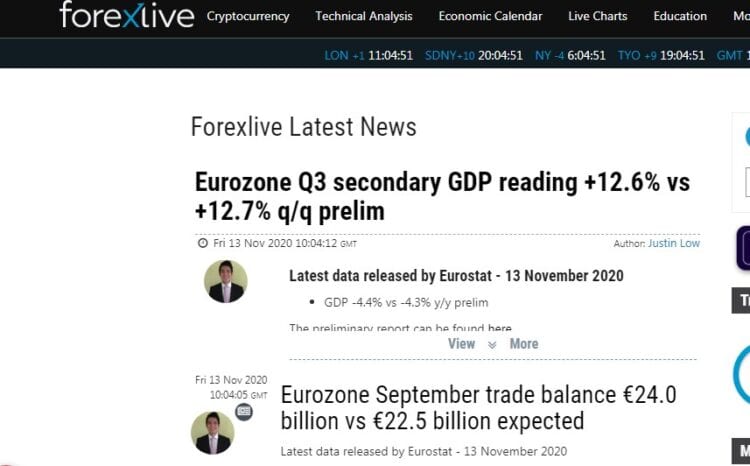
Task: Click Justin Low's avatar in the GDP article
Action: pos(226,281)
